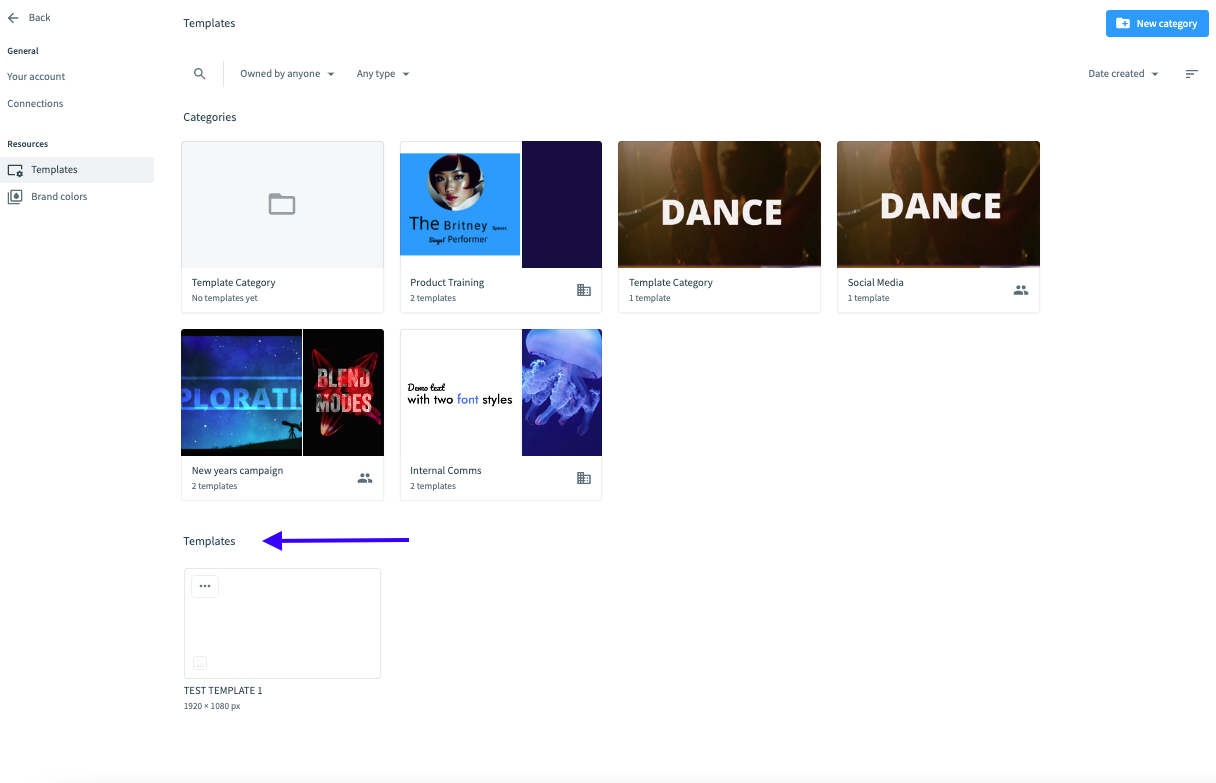Click the New category button
1216x783 pixels.
point(1157,23)
